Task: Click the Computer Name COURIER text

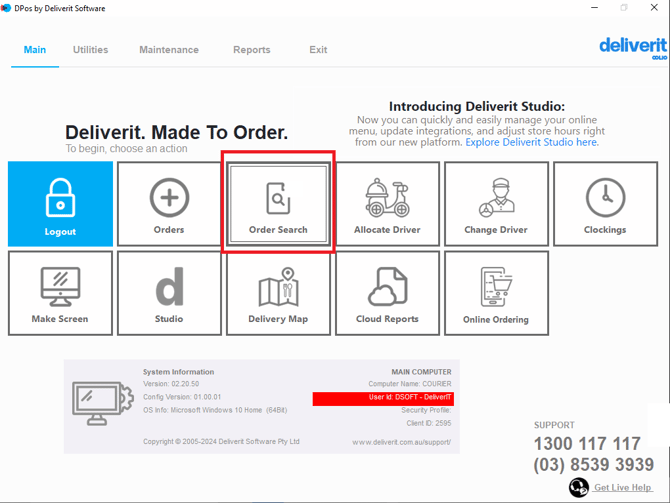Action: coord(410,384)
